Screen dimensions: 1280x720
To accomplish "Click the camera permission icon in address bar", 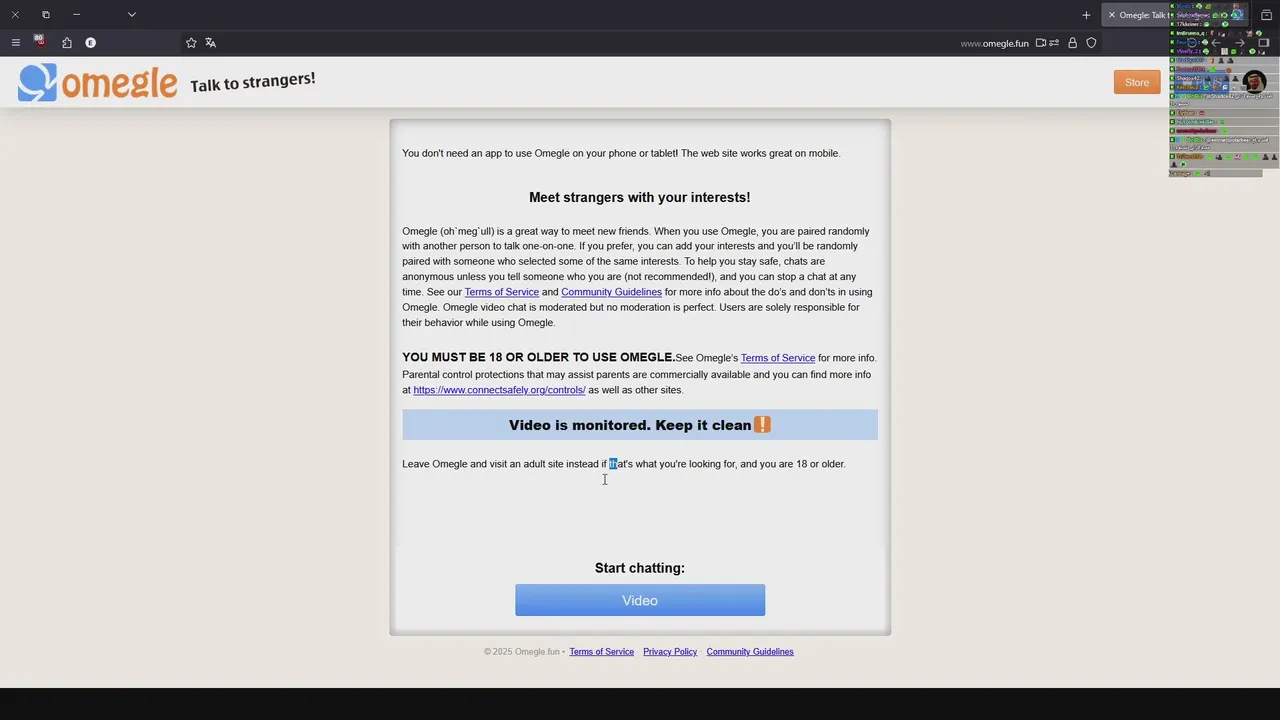I will pos(1041,43).
